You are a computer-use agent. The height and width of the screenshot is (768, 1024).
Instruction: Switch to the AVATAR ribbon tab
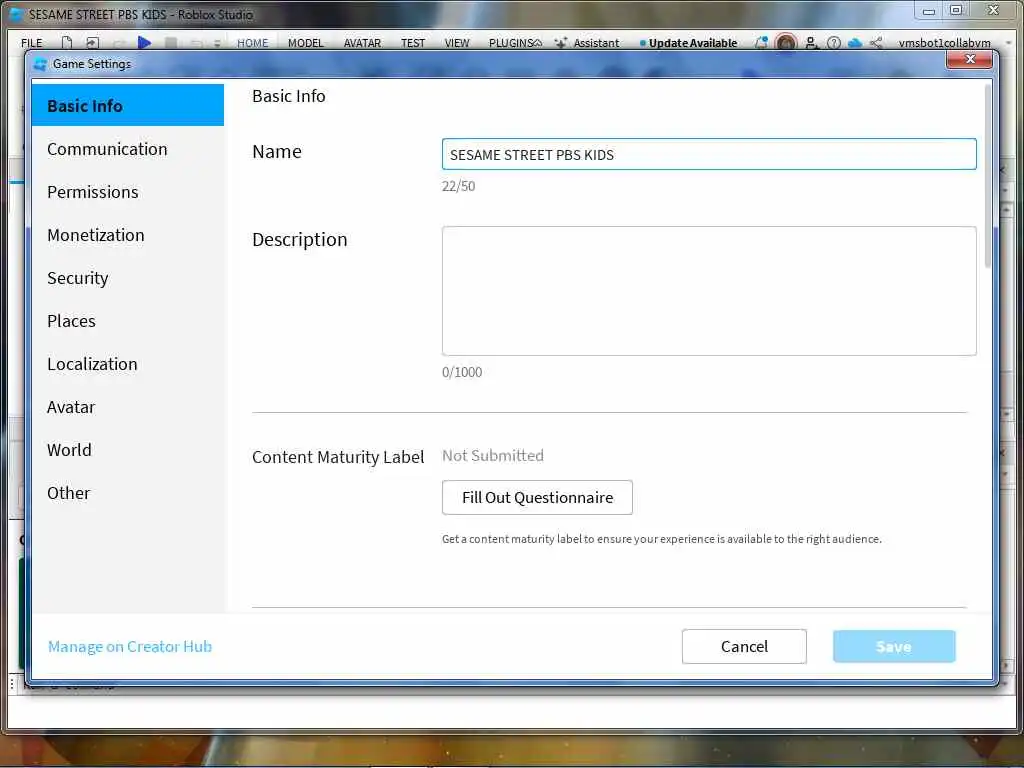click(x=362, y=42)
